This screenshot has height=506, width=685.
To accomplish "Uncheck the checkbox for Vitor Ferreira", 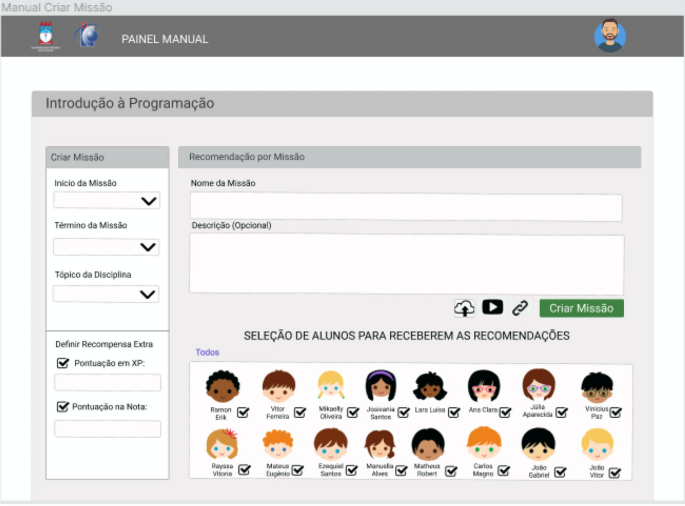I will click(299, 412).
